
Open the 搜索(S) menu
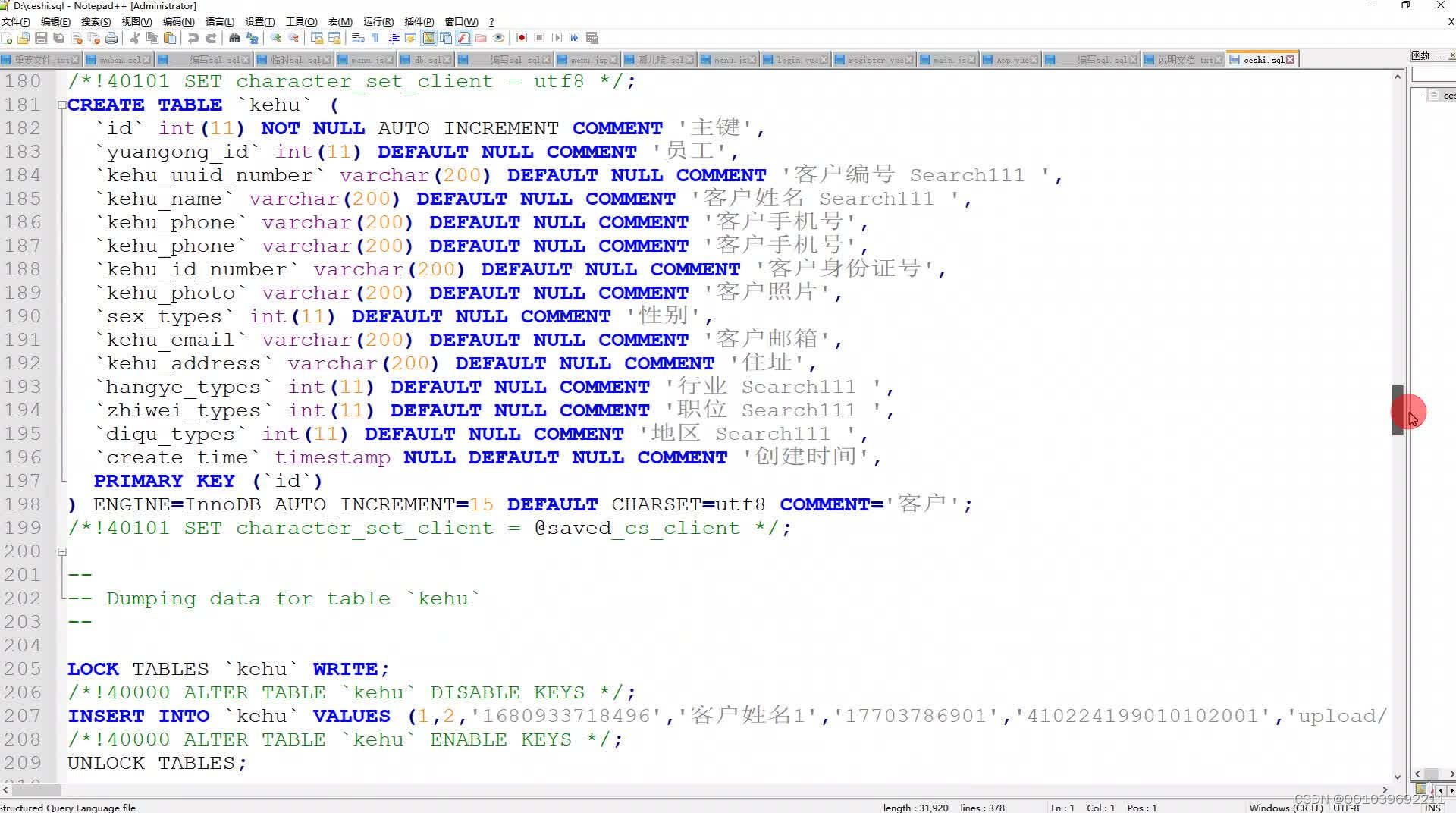[x=96, y=22]
